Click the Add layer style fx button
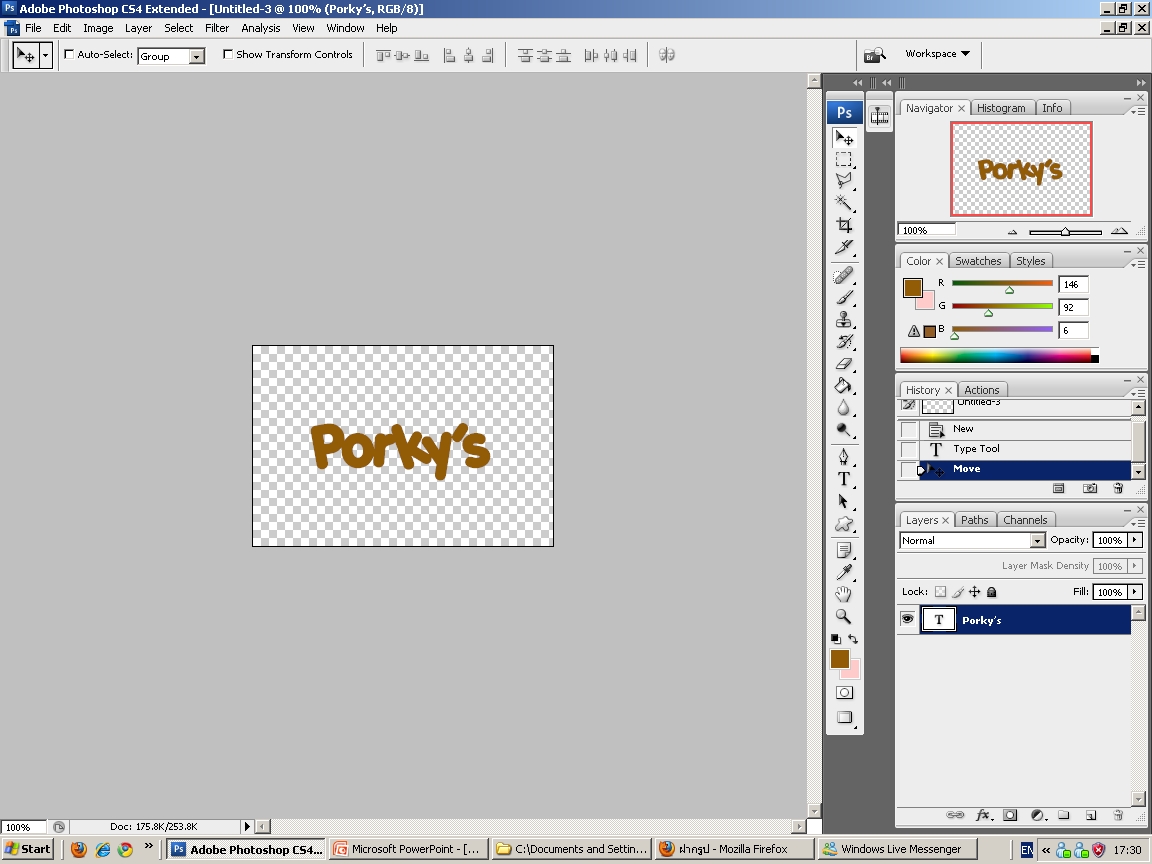 (x=984, y=815)
